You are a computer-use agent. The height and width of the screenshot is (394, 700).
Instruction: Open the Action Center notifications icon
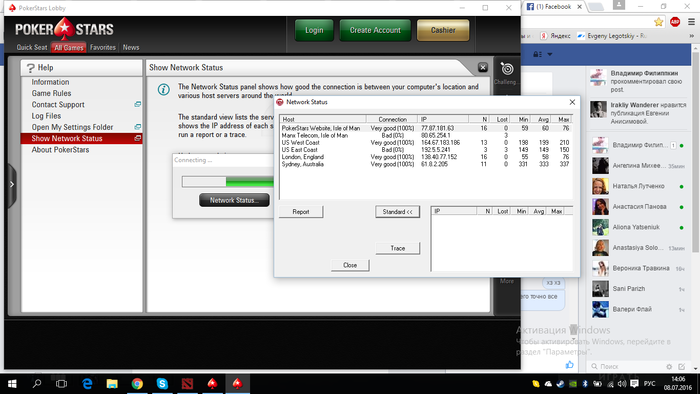click(x=634, y=384)
